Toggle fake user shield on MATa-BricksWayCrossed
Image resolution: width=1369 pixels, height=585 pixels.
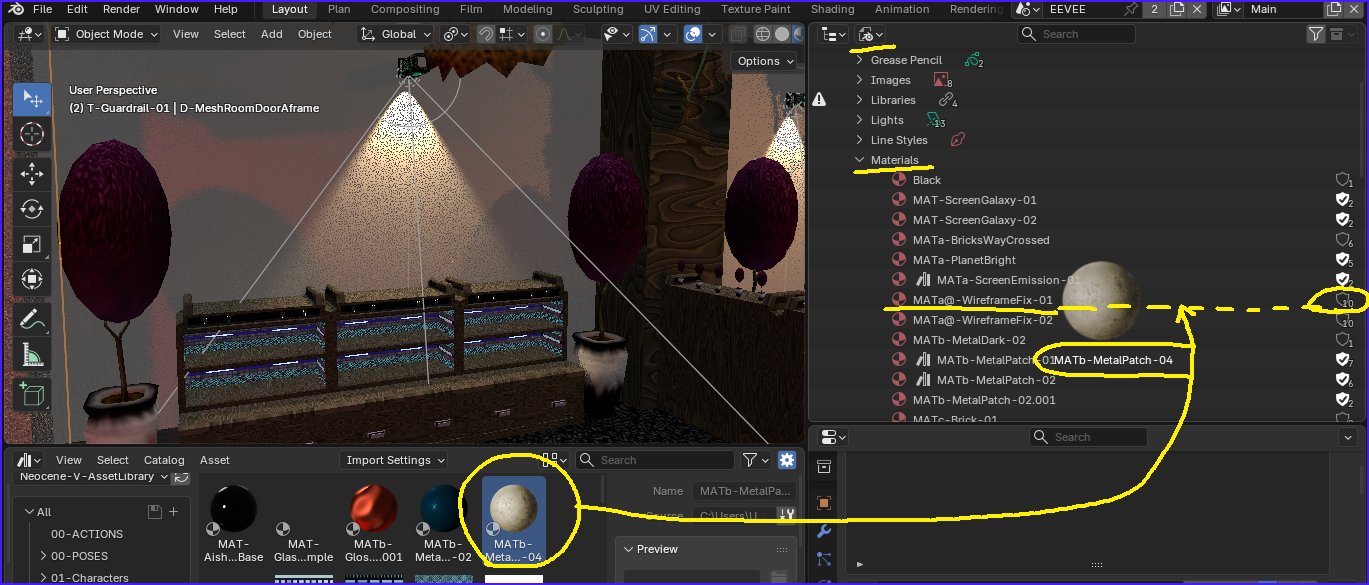pos(1344,240)
